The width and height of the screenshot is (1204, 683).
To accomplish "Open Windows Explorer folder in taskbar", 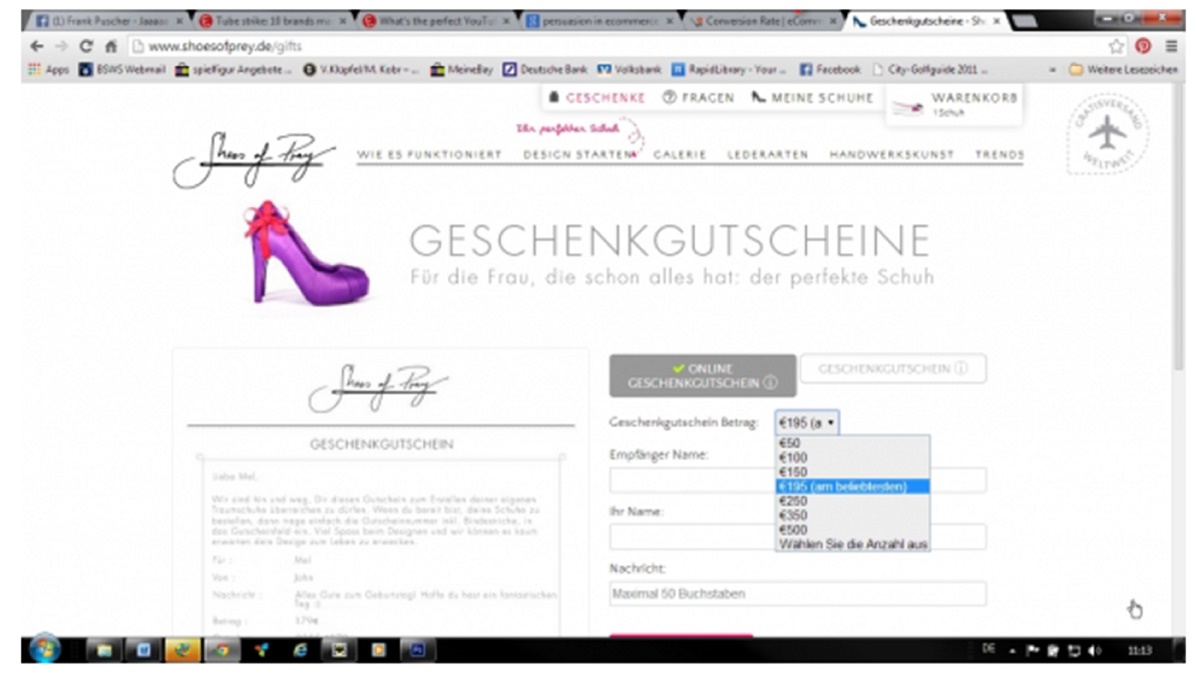I will pyautogui.click(x=104, y=650).
